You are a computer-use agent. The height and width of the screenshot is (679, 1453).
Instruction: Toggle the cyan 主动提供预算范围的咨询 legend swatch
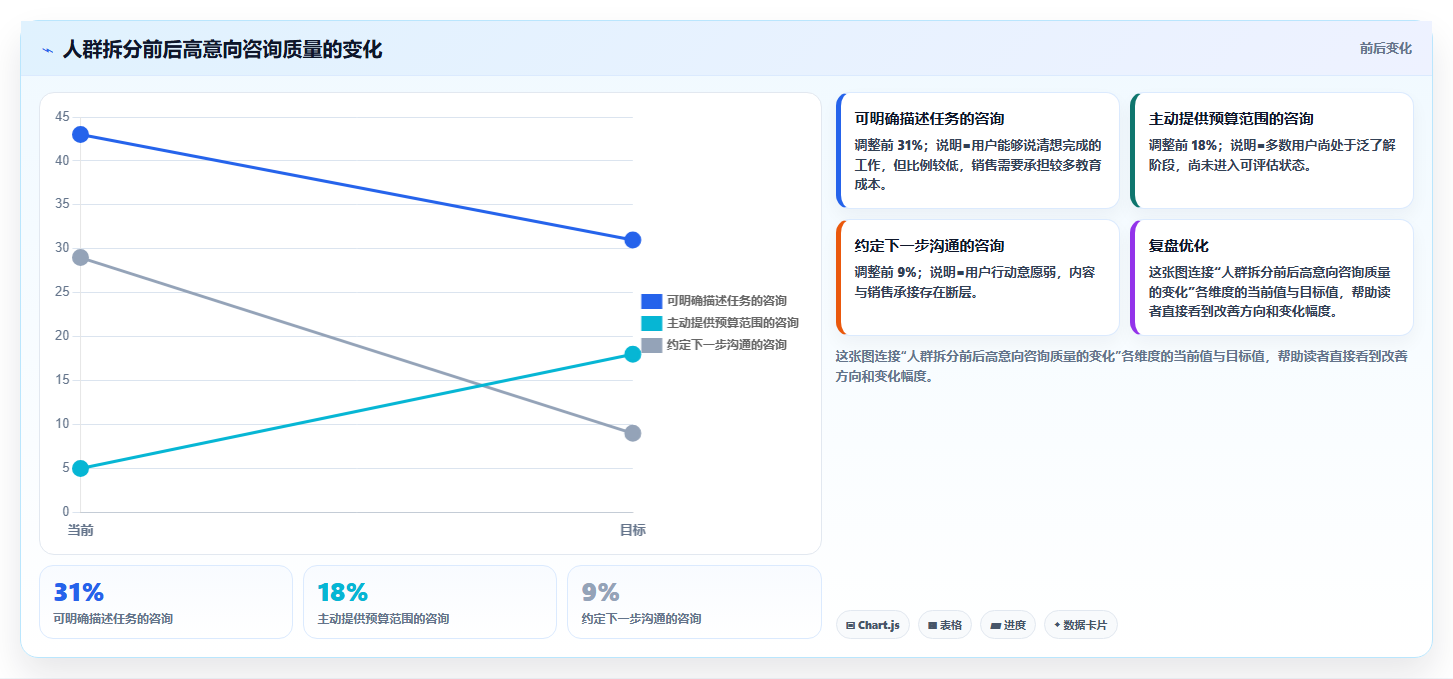click(x=652, y=322)
